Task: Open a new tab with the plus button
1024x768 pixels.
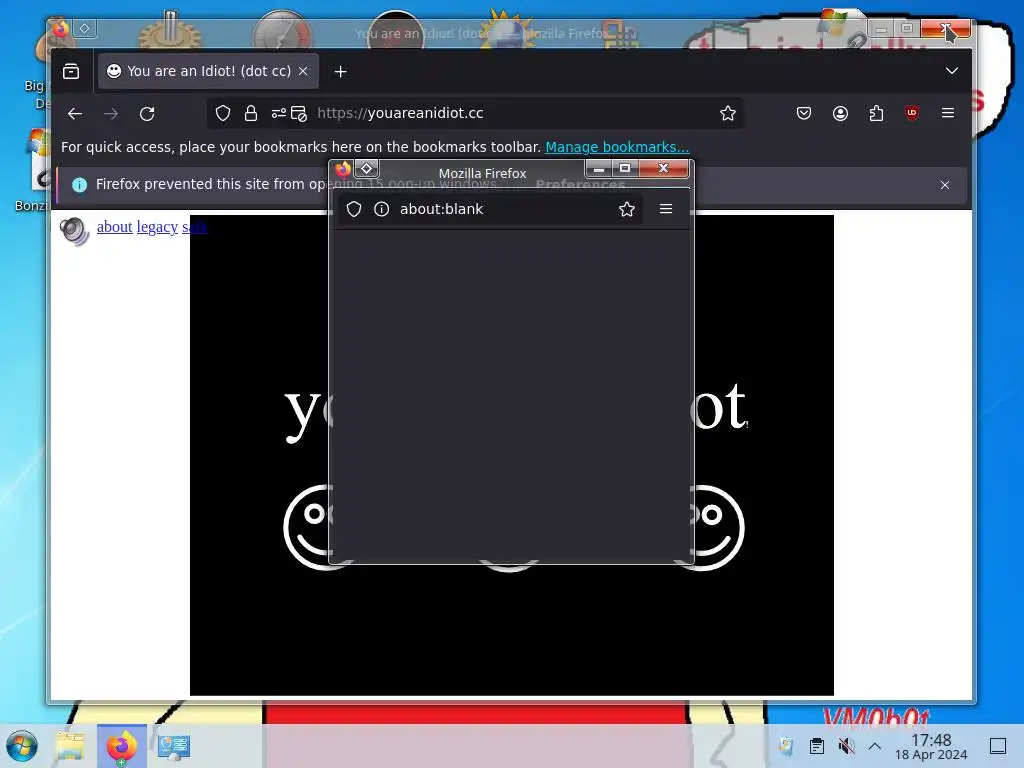Action: pos(340,71)
